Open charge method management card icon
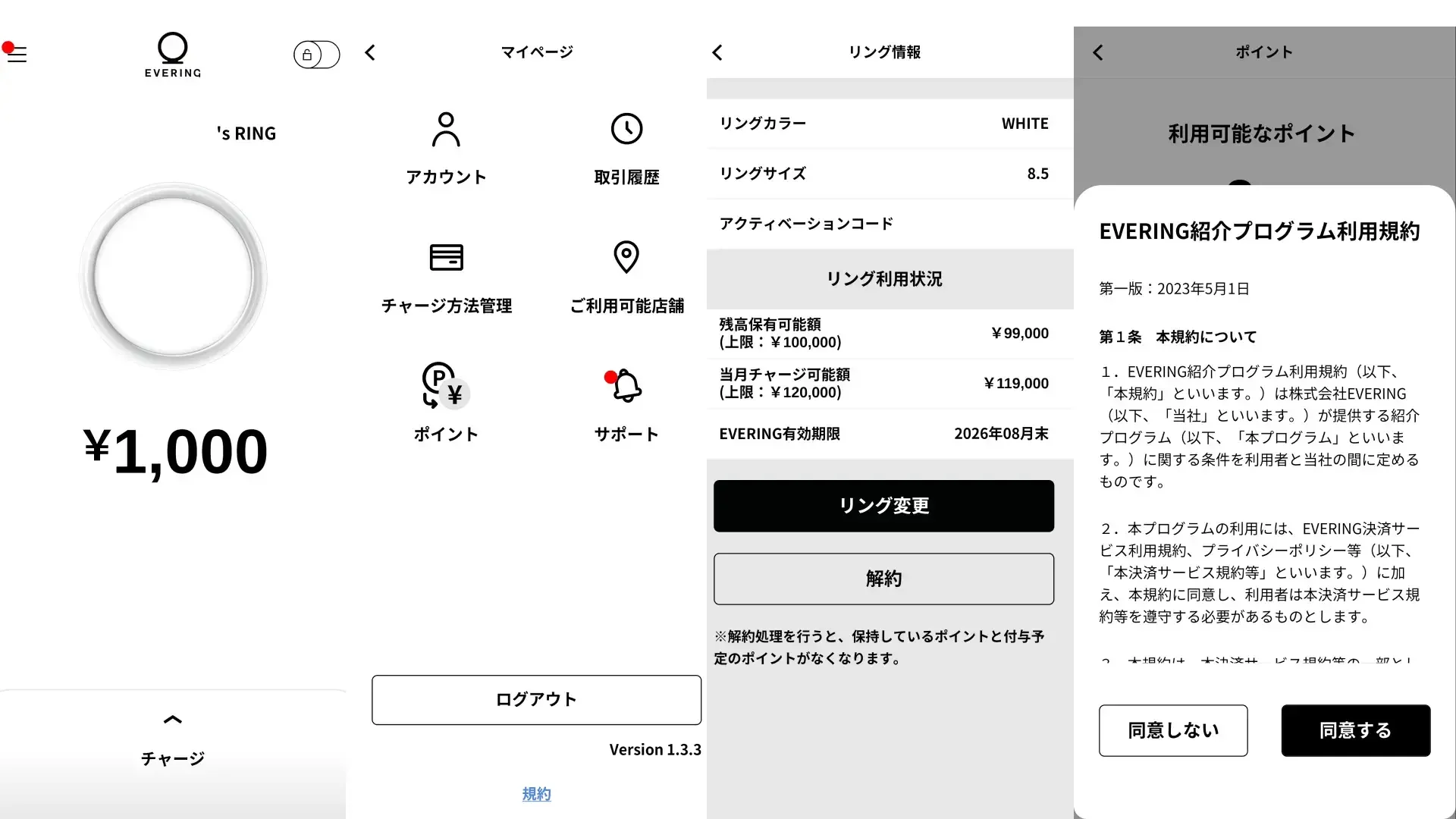This screenshot has width=1456, height=819. tap(446, 258)
